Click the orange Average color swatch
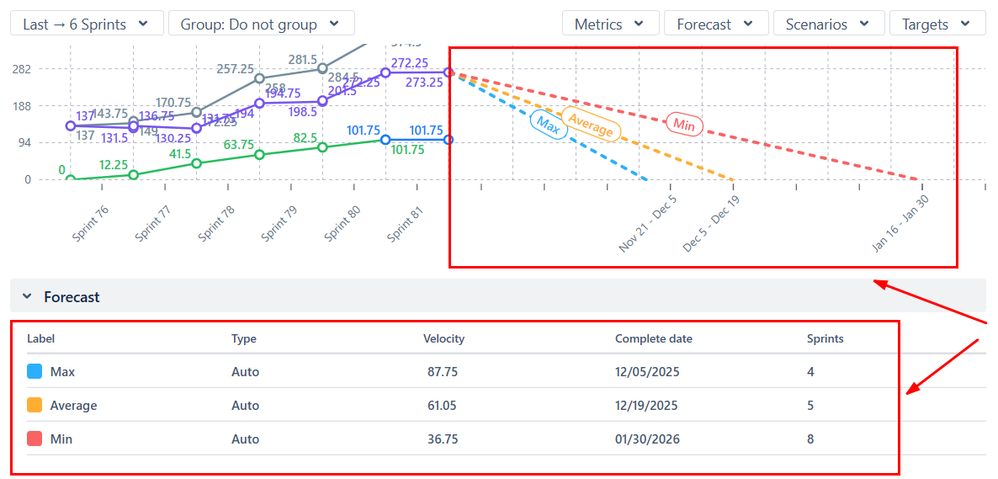This screenshot has height=479, width=998. tap(35, 406)
